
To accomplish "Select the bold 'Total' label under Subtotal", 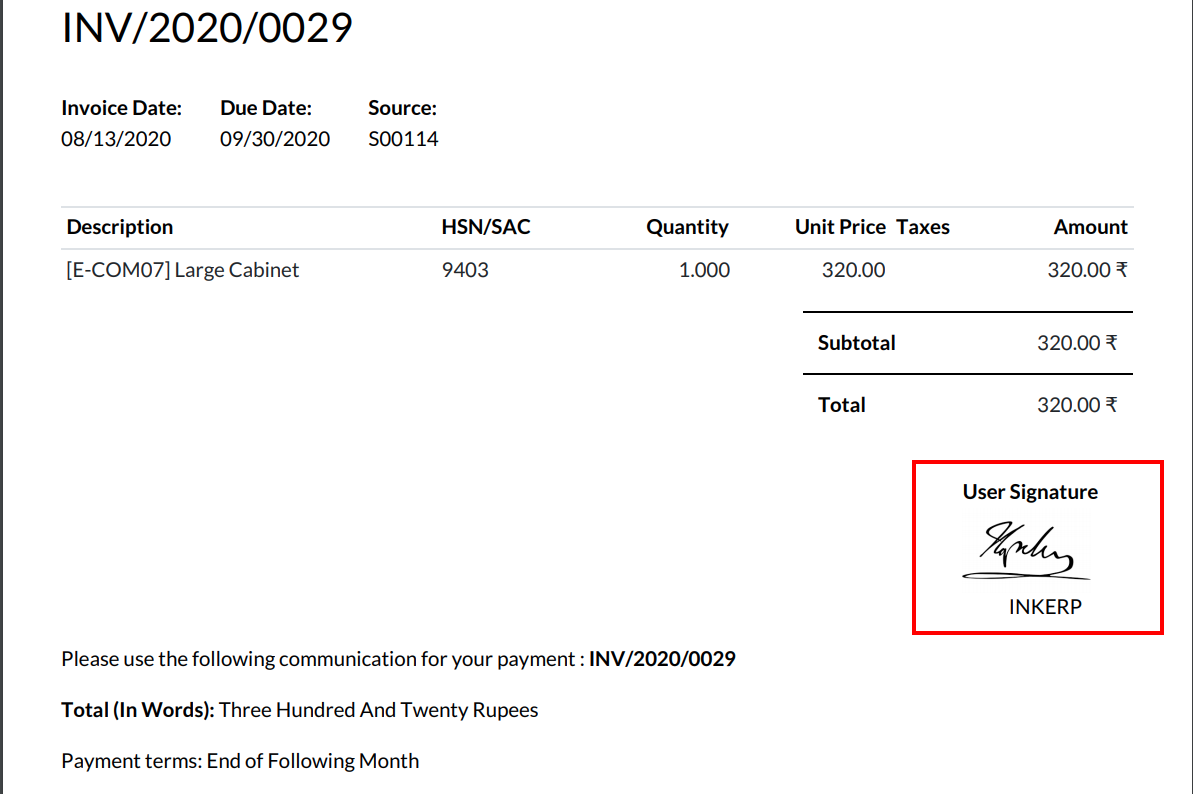I will (x=841, y=405).
